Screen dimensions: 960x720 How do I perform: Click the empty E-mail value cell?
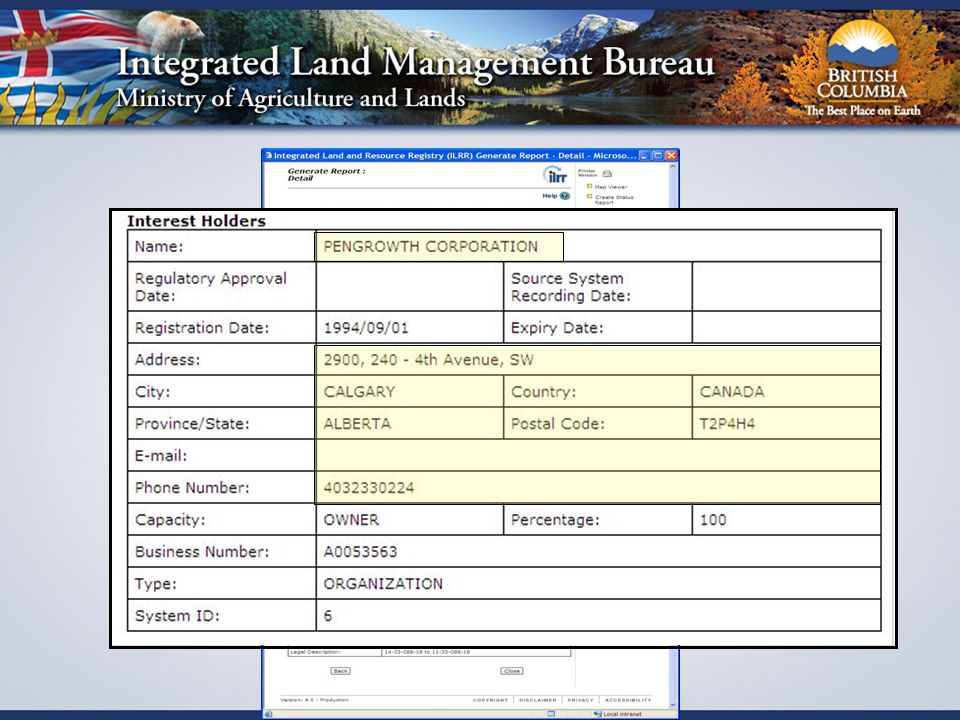coord(598,456)
